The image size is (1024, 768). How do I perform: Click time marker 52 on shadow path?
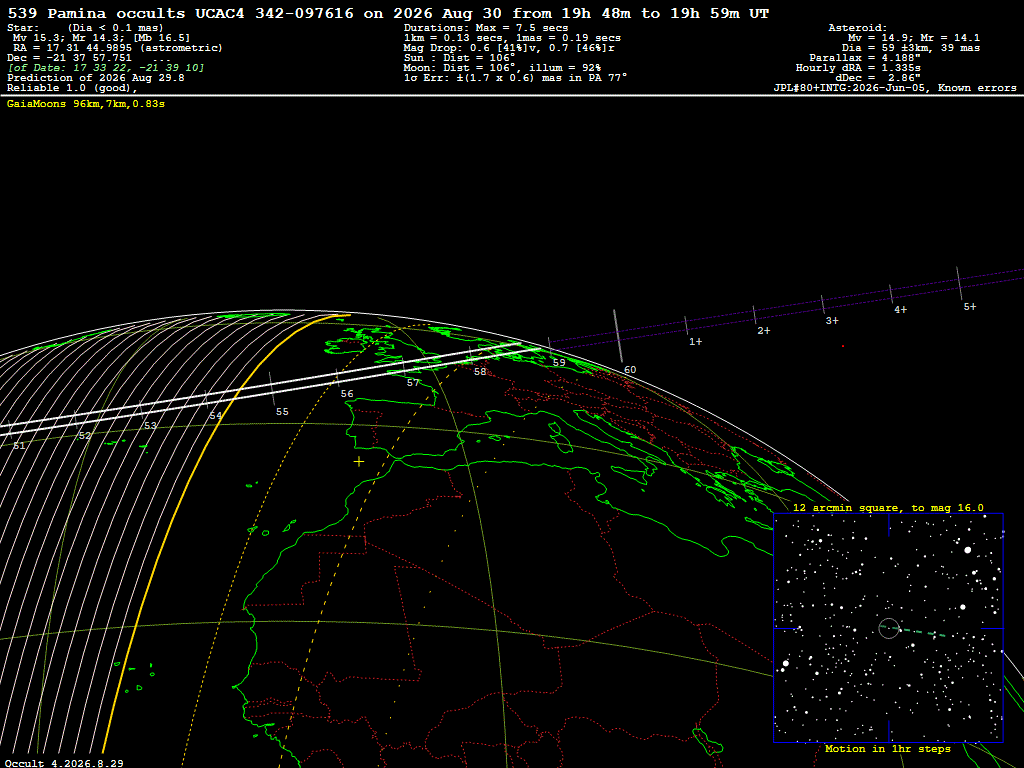click(85, 436)
